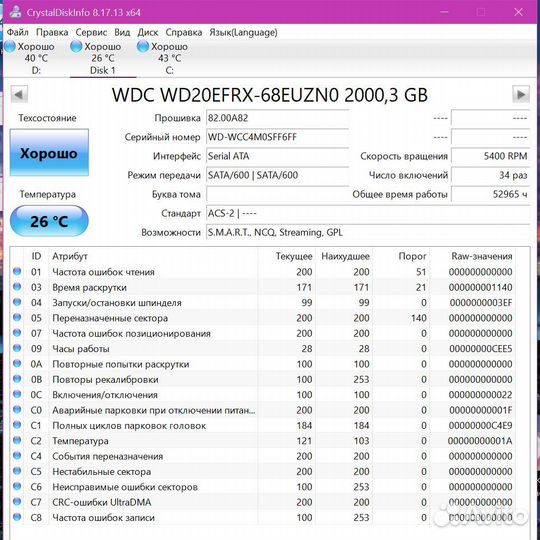The height and width of the screenshot is (540, 540).
Task: Click status dot of attribute C8 row
Action: 17,517
